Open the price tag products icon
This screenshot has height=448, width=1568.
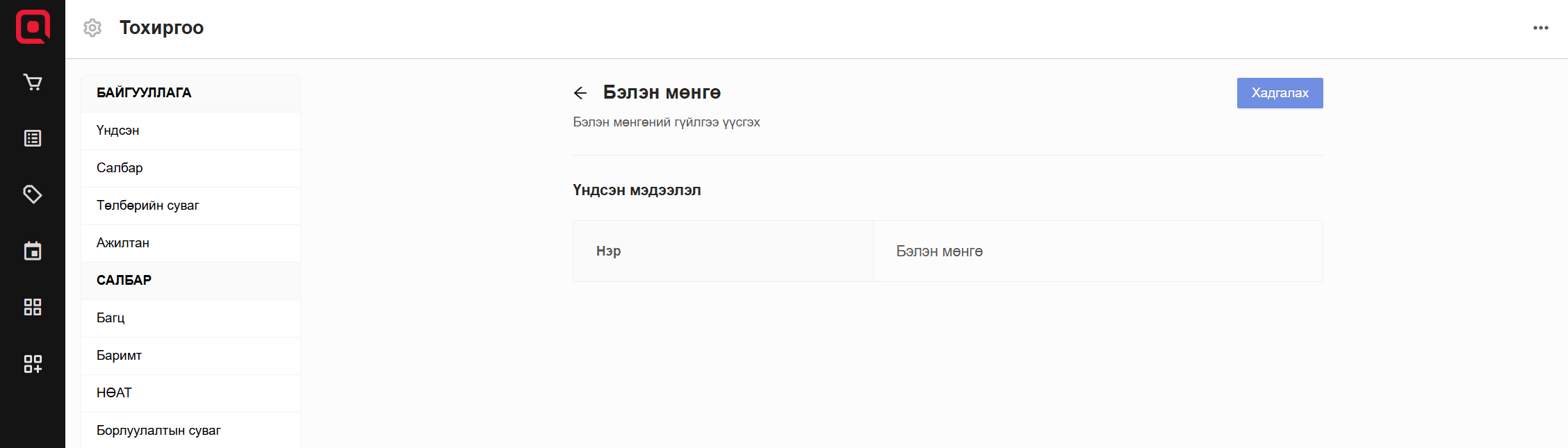pyautogui.click(x=33, y=194)
